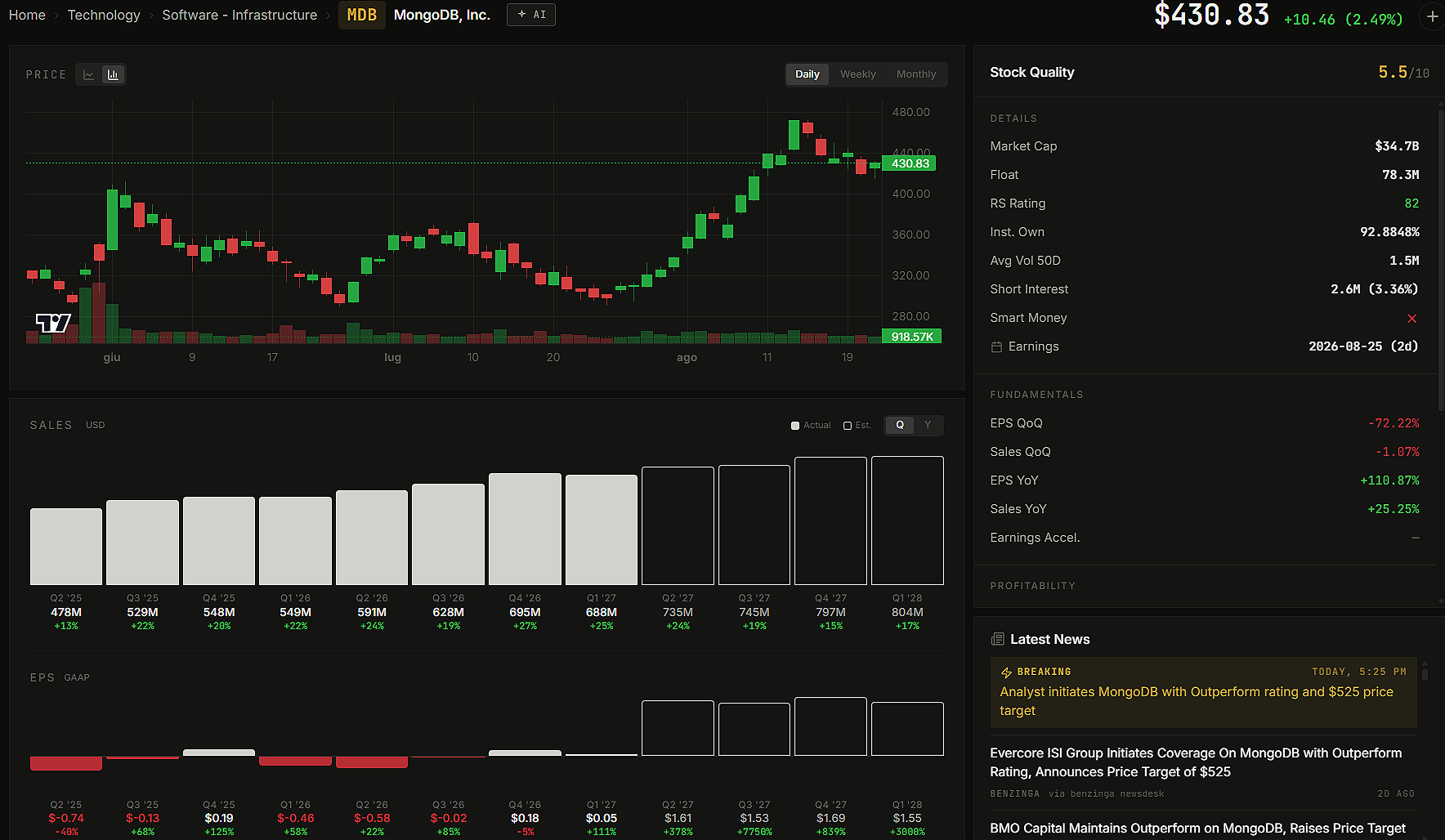Click the 918.57K volume label on chart
The height and width of the screenshot is (840, 1445).
point(912,337)
